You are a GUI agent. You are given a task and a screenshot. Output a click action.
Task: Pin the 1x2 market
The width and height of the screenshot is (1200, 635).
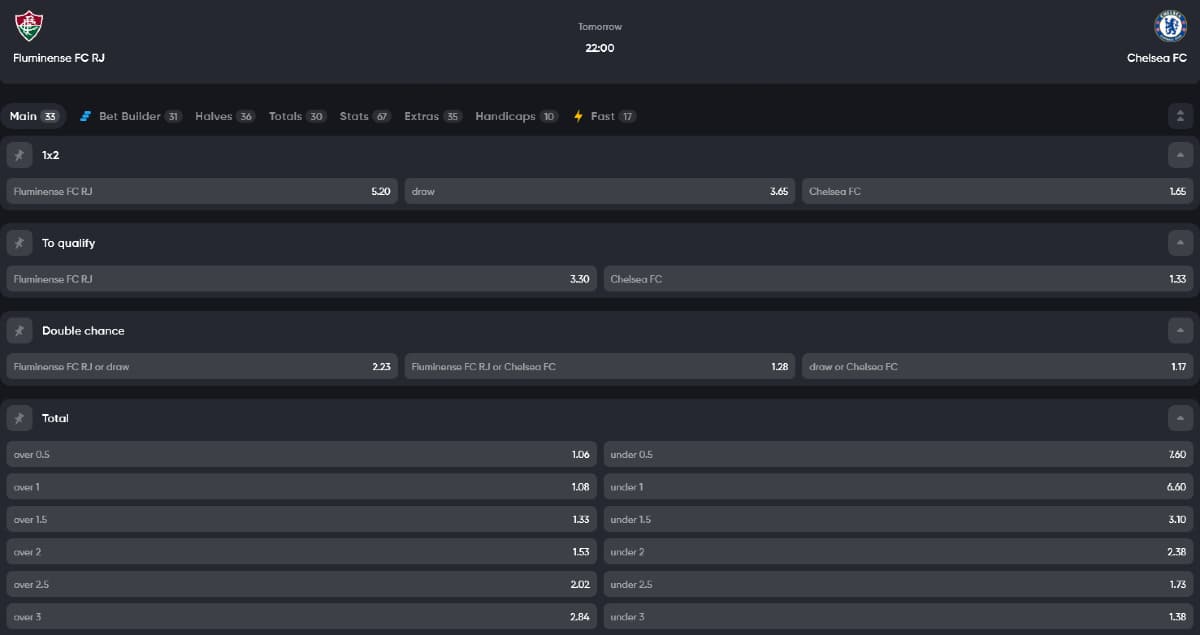19,155
